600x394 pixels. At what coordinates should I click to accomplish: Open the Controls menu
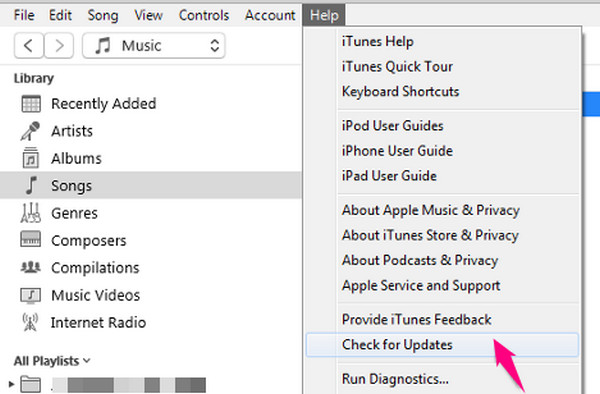(x=204, y=15)
